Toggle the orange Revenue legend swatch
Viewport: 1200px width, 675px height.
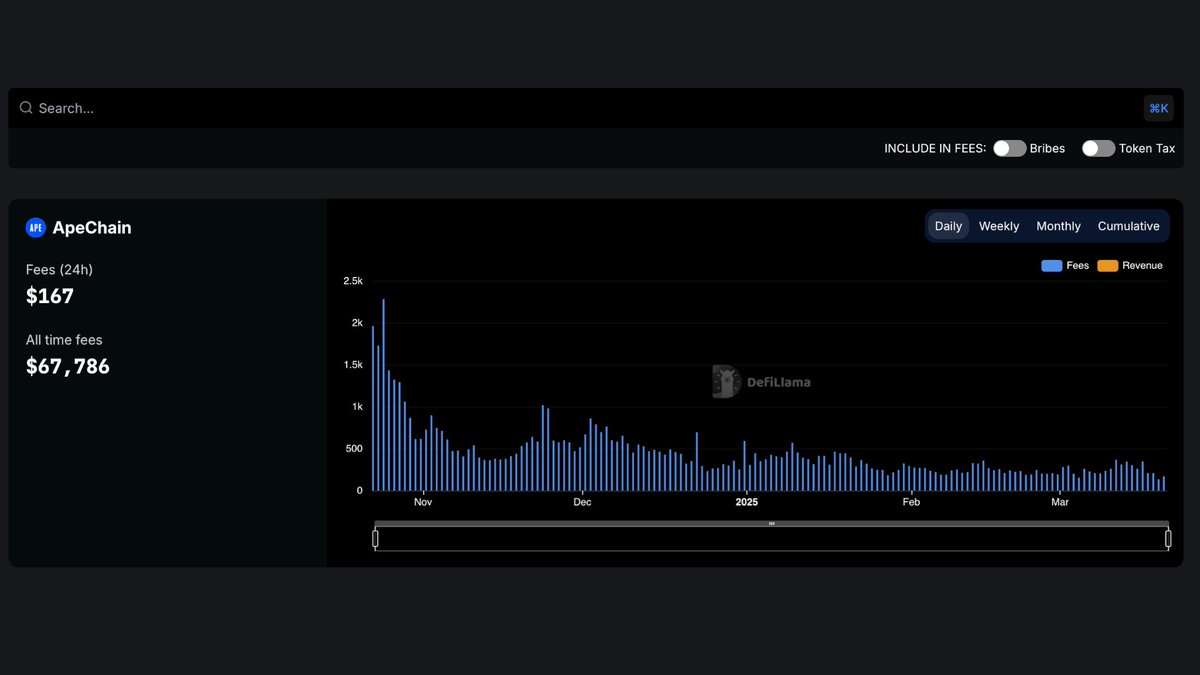coord(1107,266)
